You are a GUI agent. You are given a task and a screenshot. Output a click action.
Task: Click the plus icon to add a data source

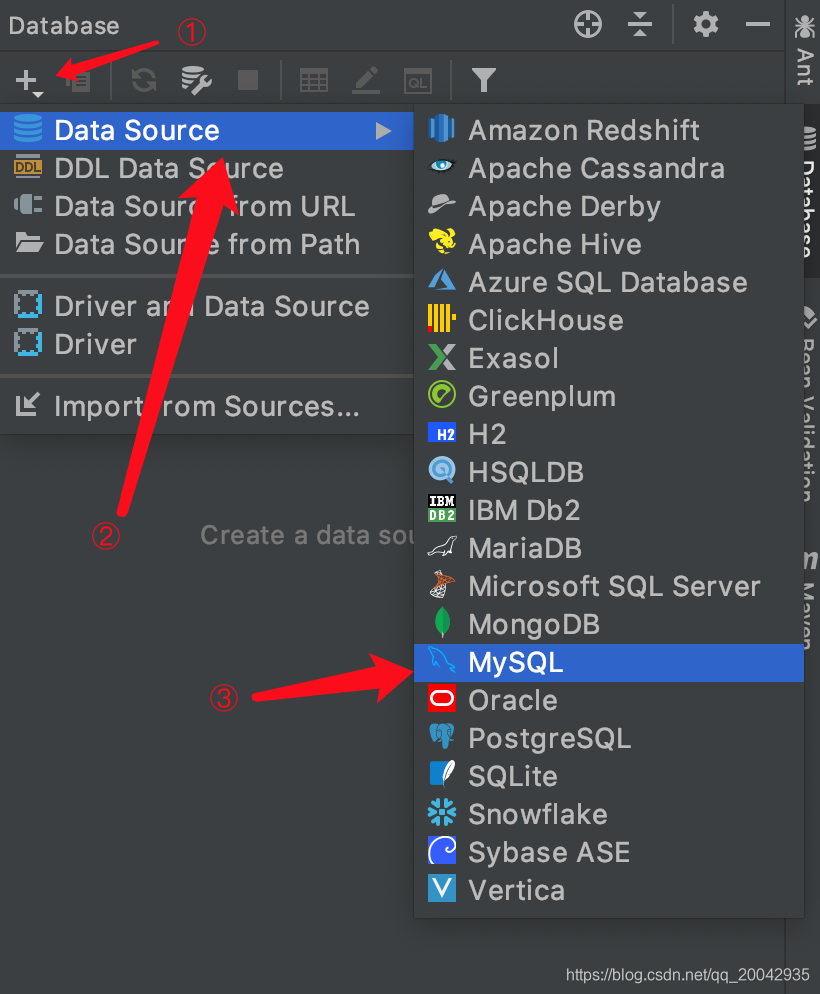28,80
